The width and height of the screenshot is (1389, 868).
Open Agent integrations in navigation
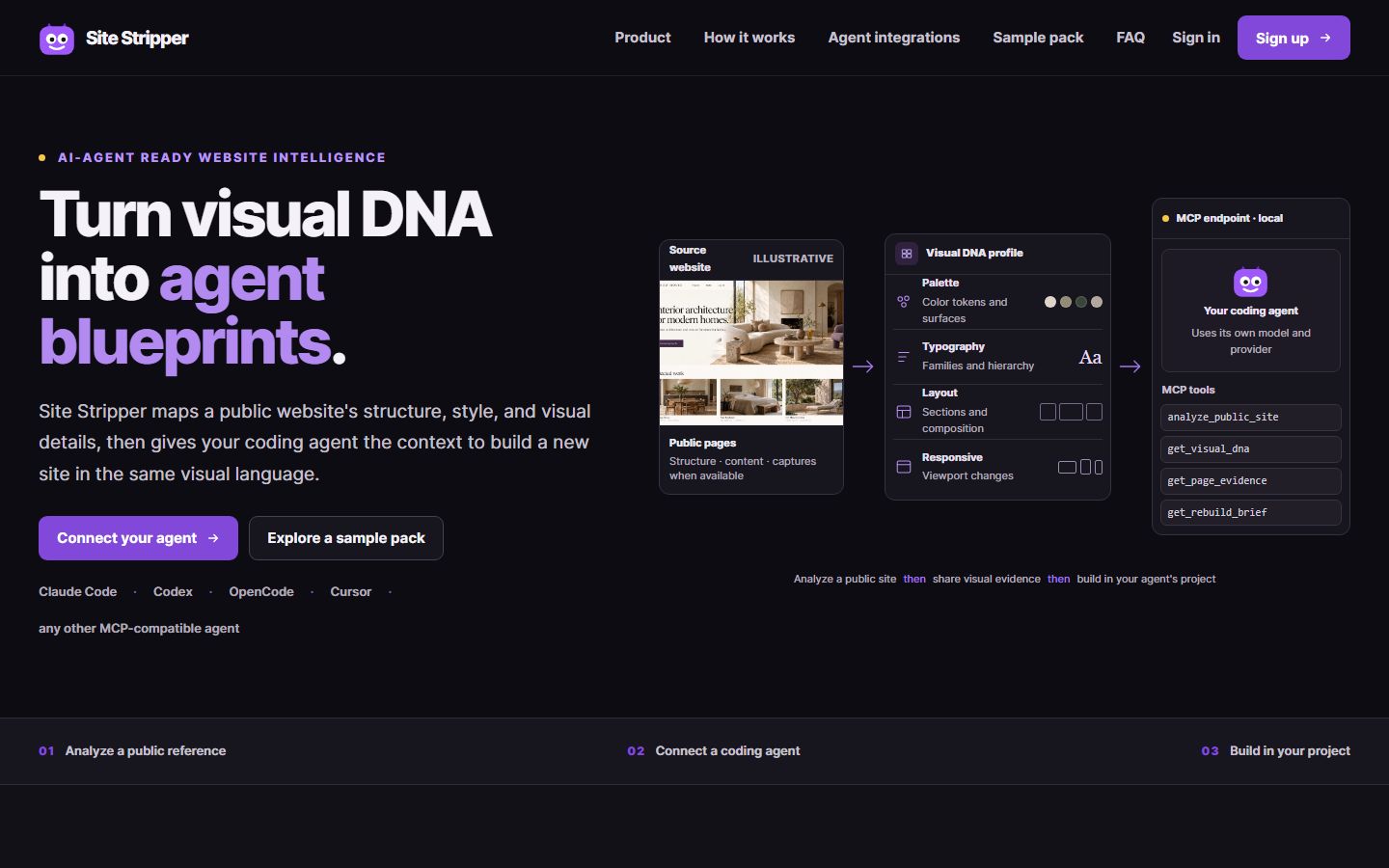(x=894, y=38)
